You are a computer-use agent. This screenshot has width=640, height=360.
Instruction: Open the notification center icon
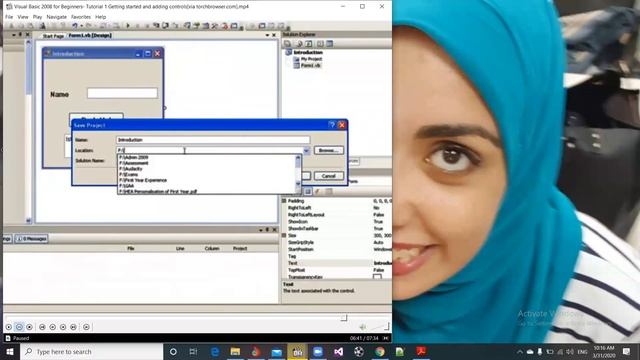click(x=627, y=351)
